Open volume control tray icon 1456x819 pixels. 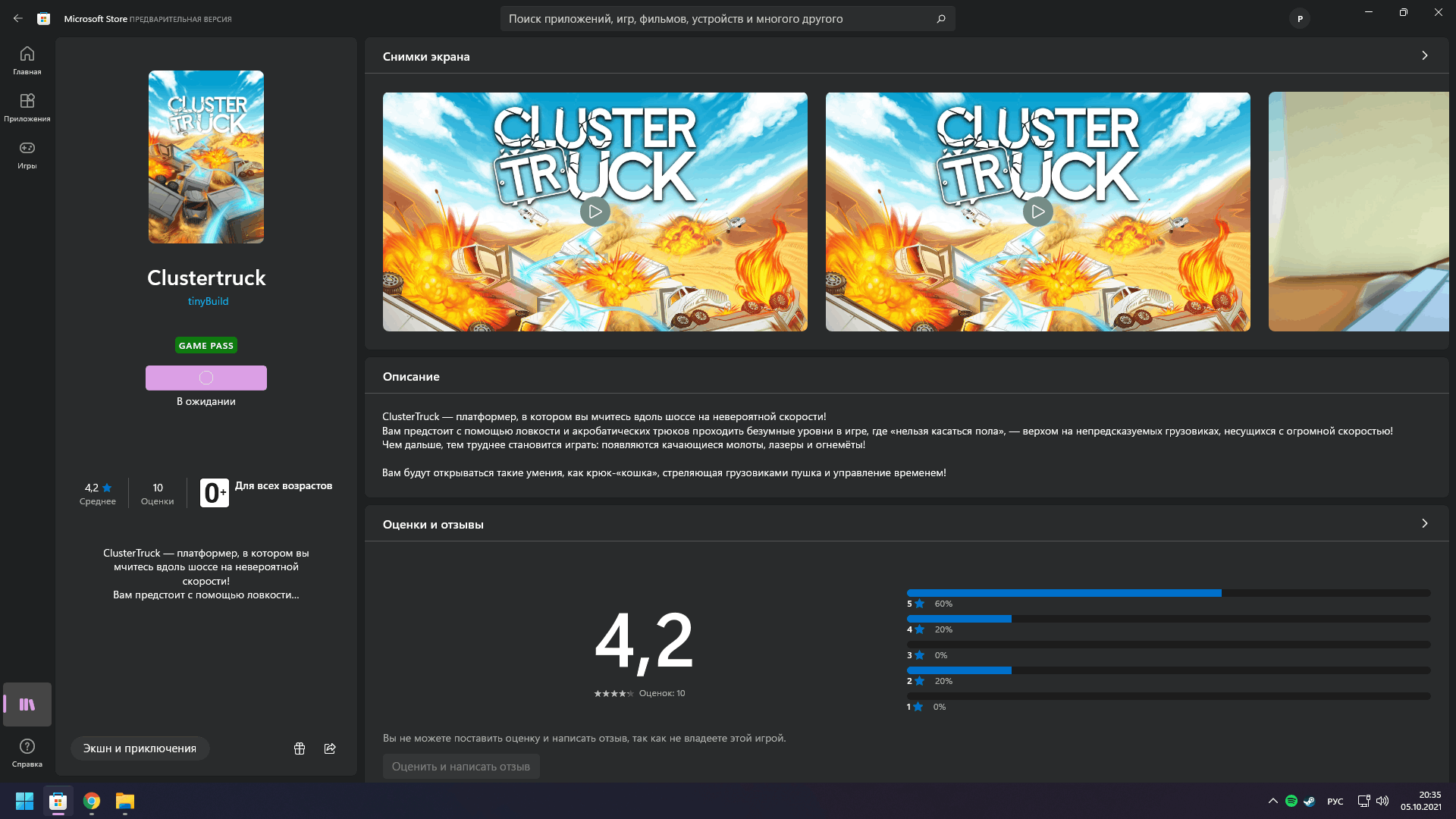click(1382, 801)
